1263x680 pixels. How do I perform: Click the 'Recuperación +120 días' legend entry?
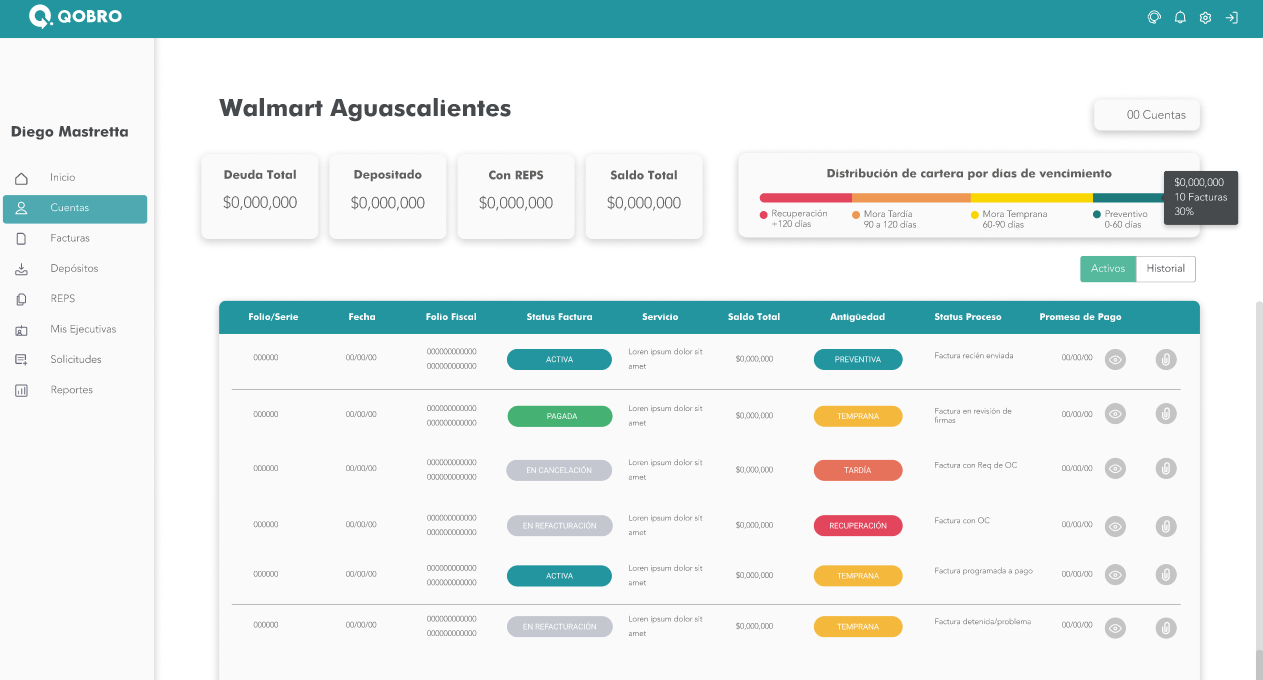(794, 219)
